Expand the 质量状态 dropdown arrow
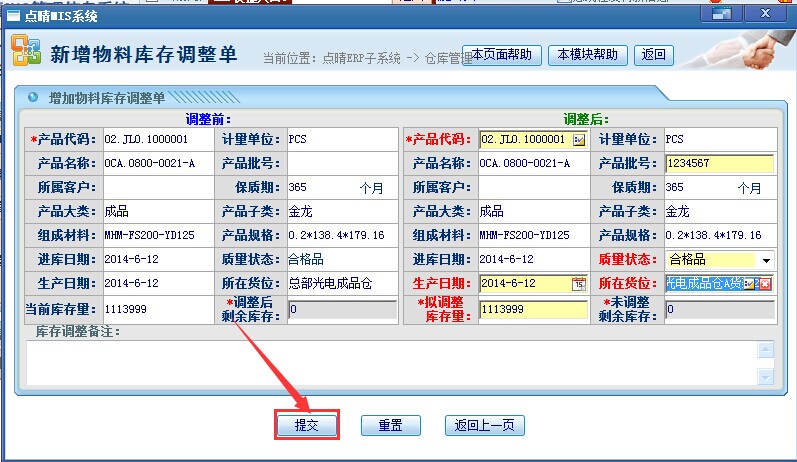797x462 pixels. [x=765, y=260]
